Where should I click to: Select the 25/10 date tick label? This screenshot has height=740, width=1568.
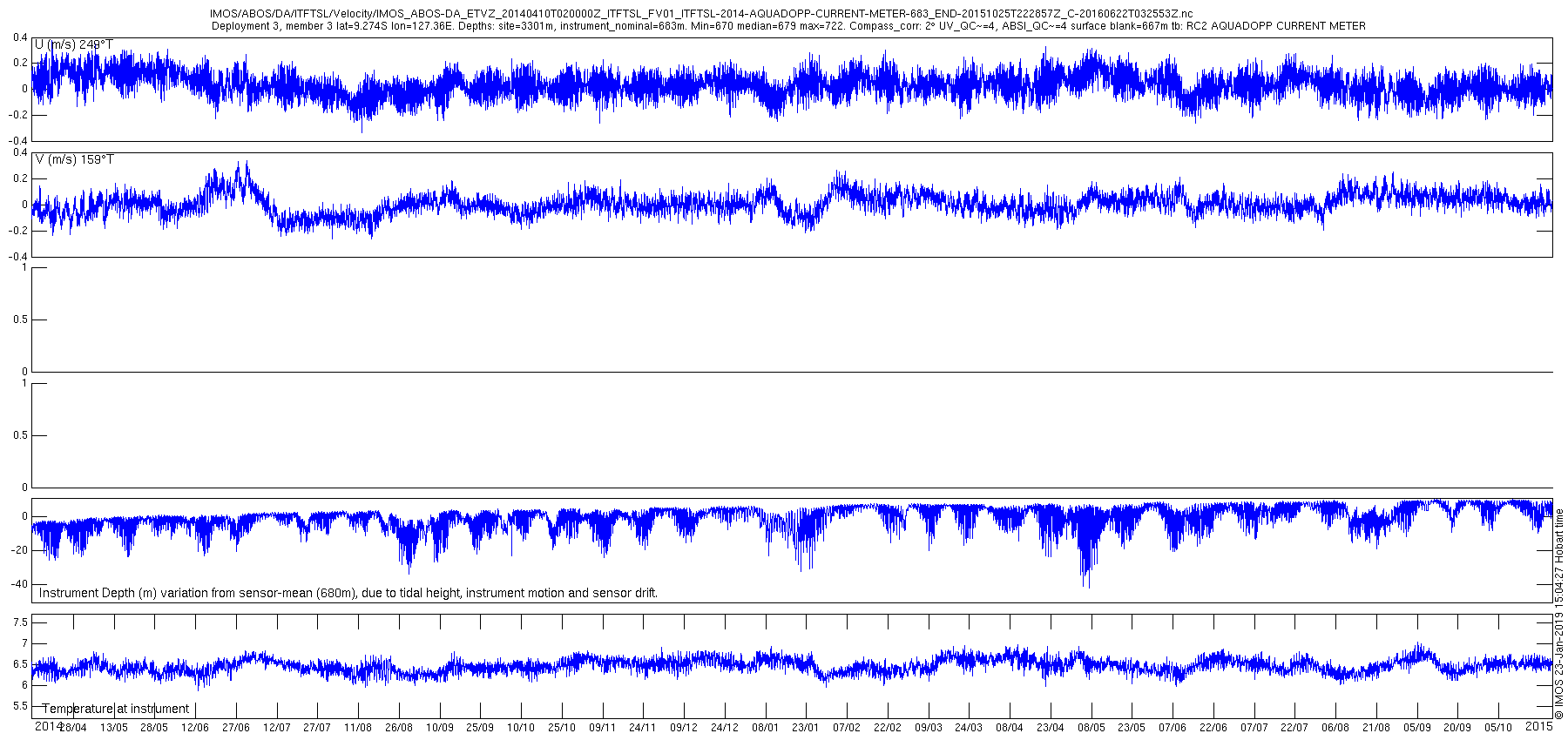(x=562, y=728)
